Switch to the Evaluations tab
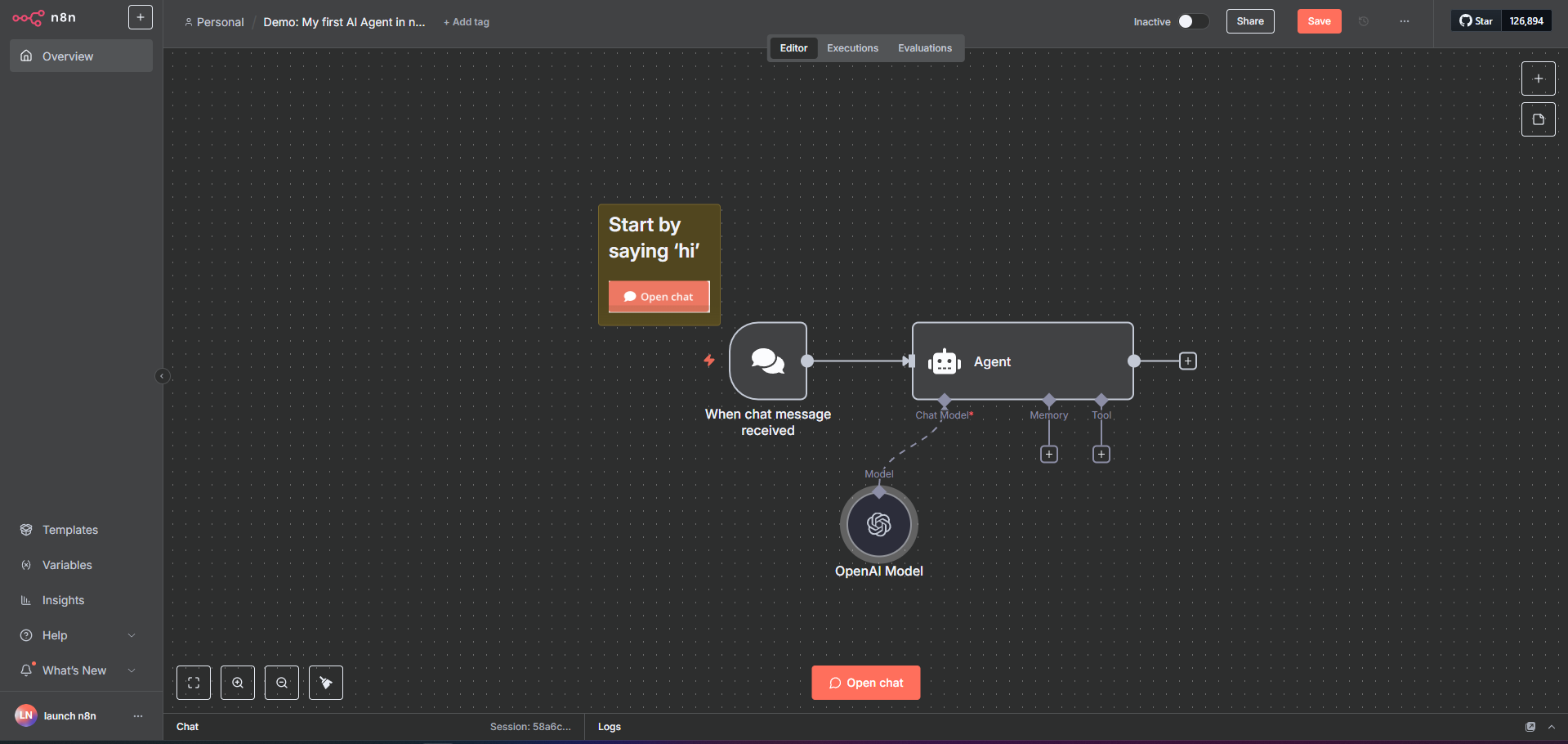 (x=924, y=48)
